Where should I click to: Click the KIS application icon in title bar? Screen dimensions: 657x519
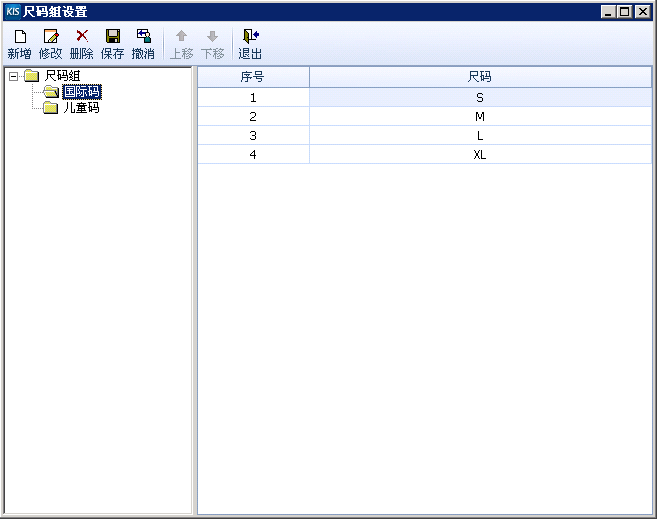(x=12, y=12)
